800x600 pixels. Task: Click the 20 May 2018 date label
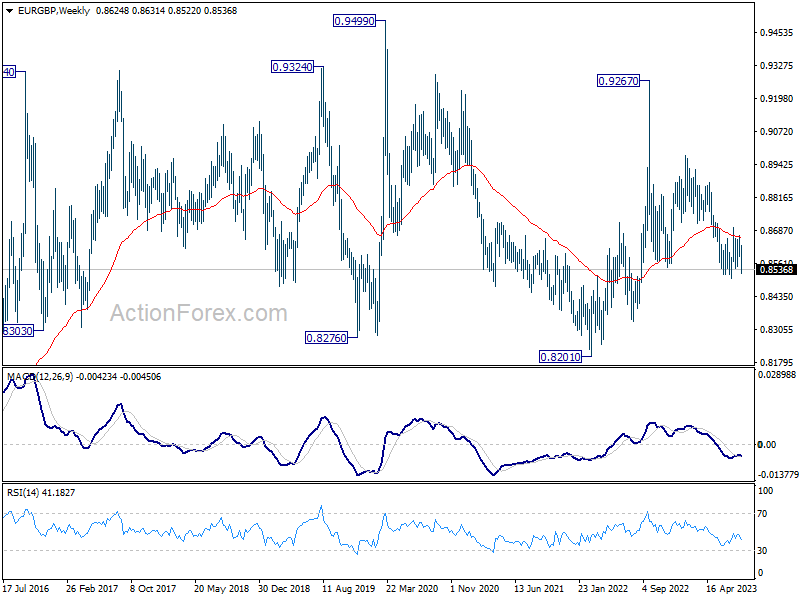[x=221, y=588]
